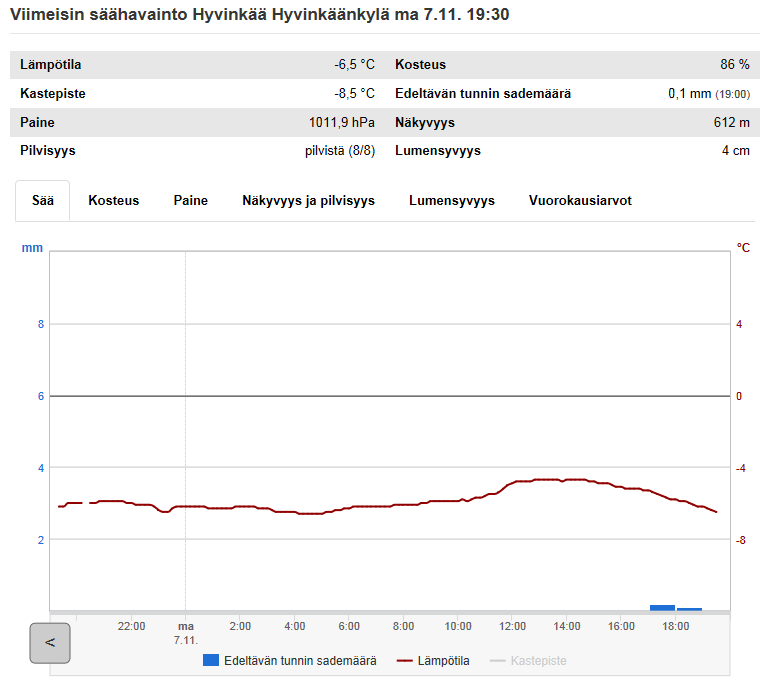Click the grey chart scrollbar above time labels
Viewport: 770px width, 683px height.
[390, 613]
